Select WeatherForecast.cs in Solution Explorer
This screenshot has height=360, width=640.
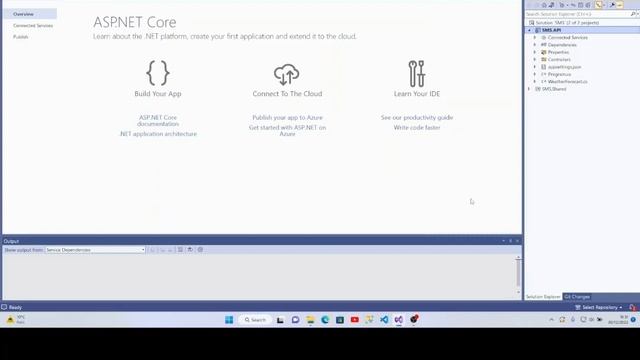click(567, 82)
